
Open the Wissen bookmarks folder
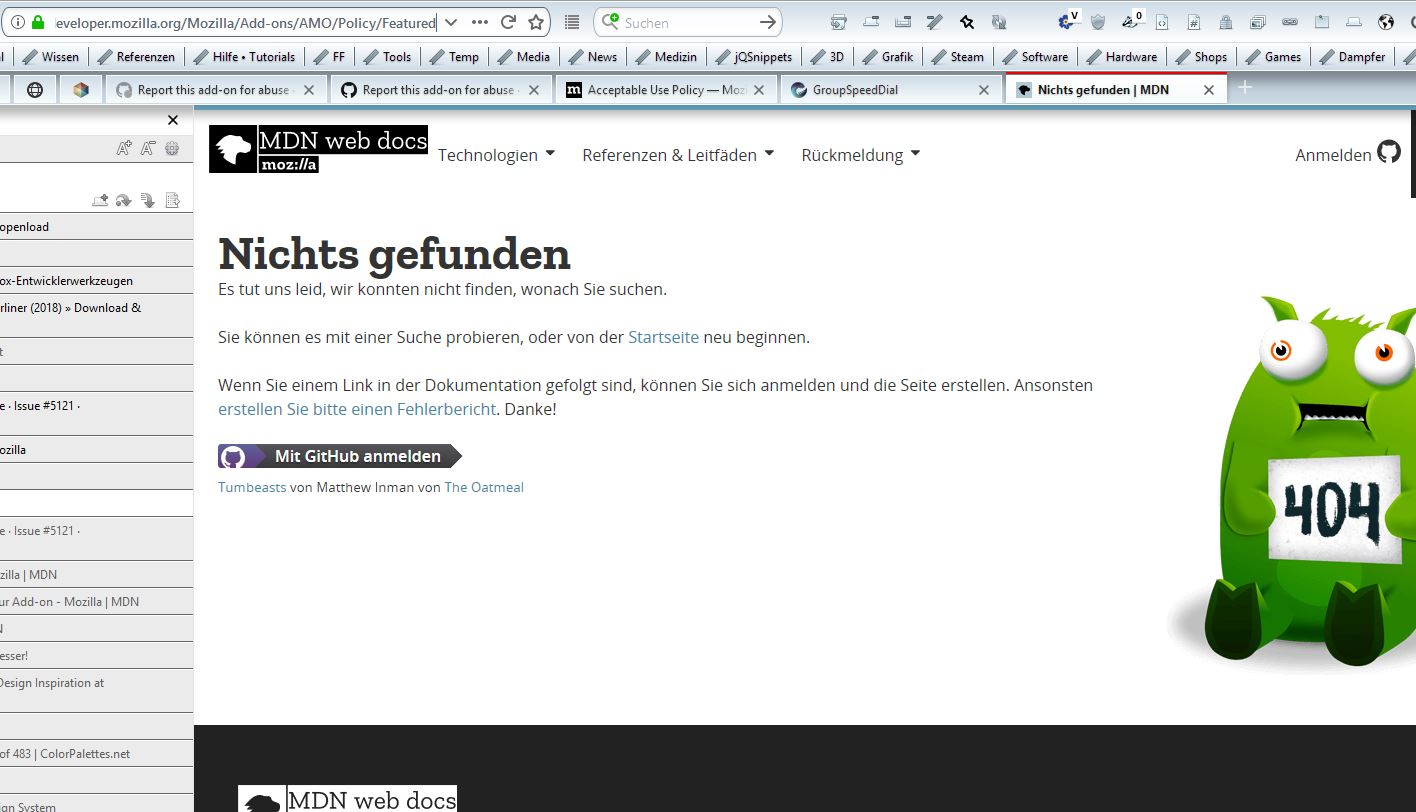pos(50,57)
